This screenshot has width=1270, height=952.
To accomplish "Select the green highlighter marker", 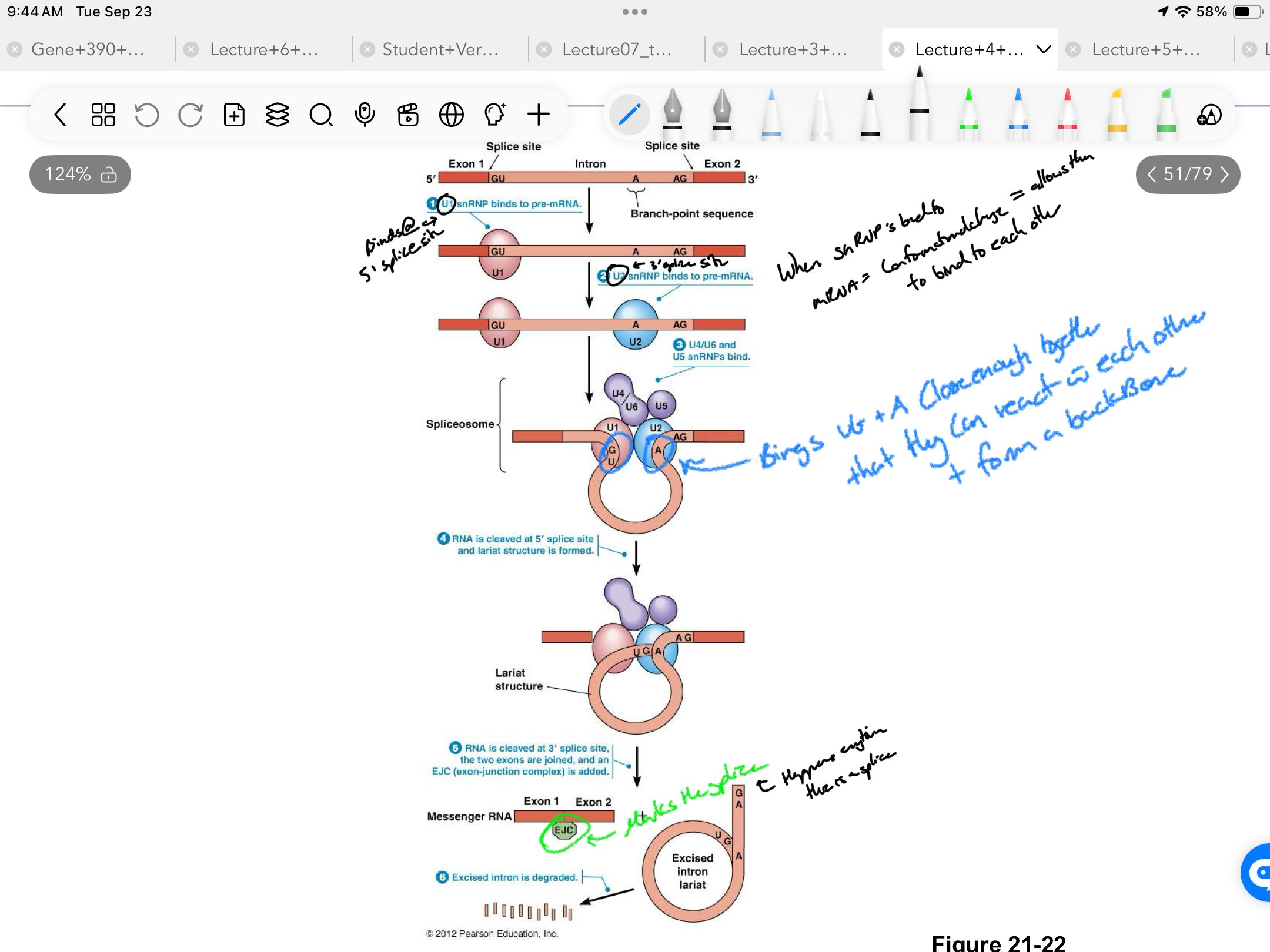I will pos(1166,115).
